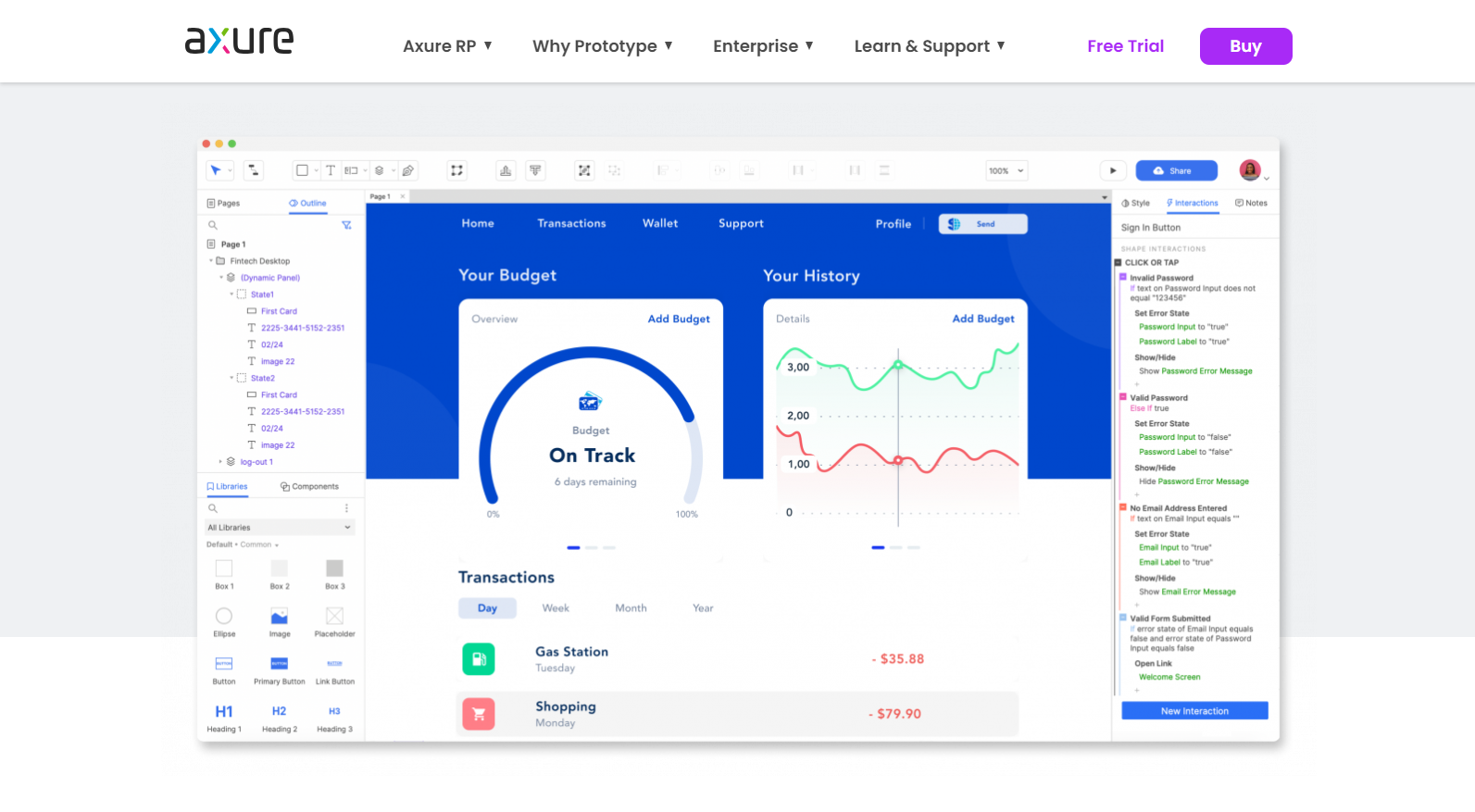Select the arrow selection tool
The width and height of the screenshot is (1475, 812).
point(216,170)
